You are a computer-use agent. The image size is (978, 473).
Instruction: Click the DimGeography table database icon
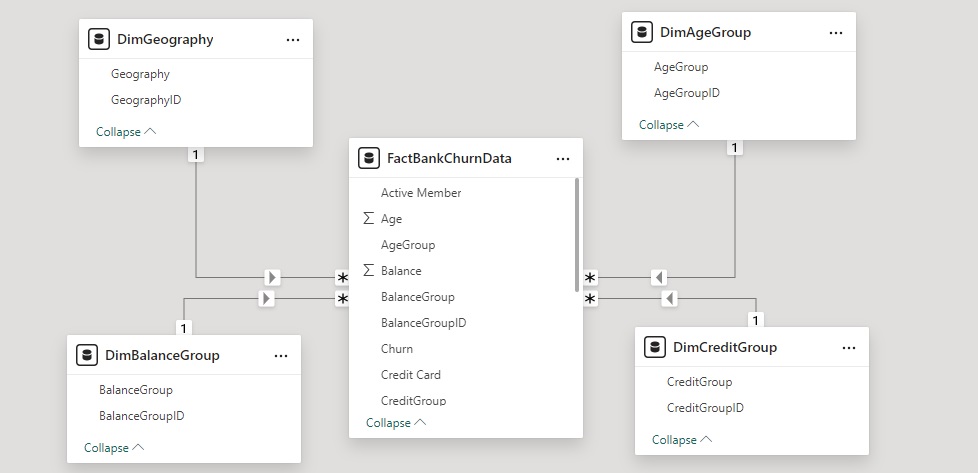point(99,39)
